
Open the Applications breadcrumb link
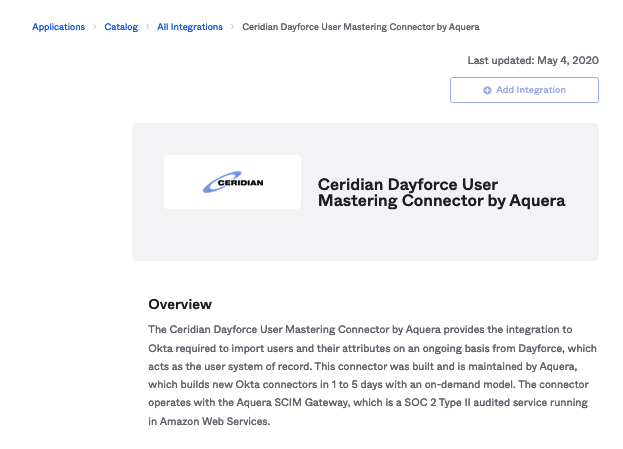pos(58,27)
